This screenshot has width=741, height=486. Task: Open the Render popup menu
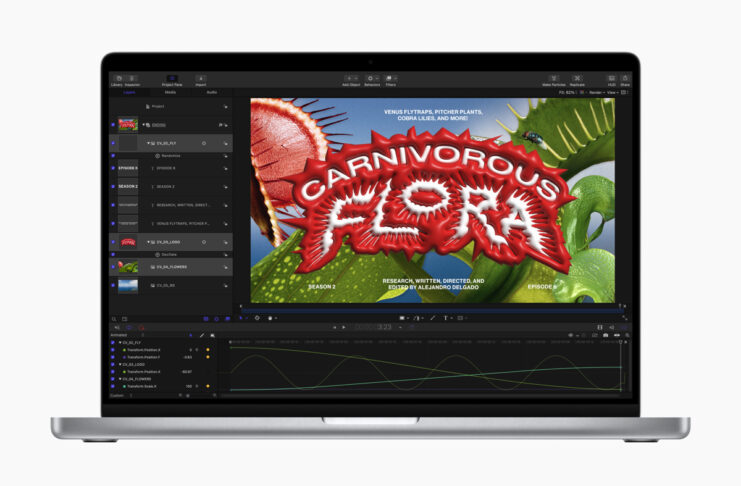[596, 92]
